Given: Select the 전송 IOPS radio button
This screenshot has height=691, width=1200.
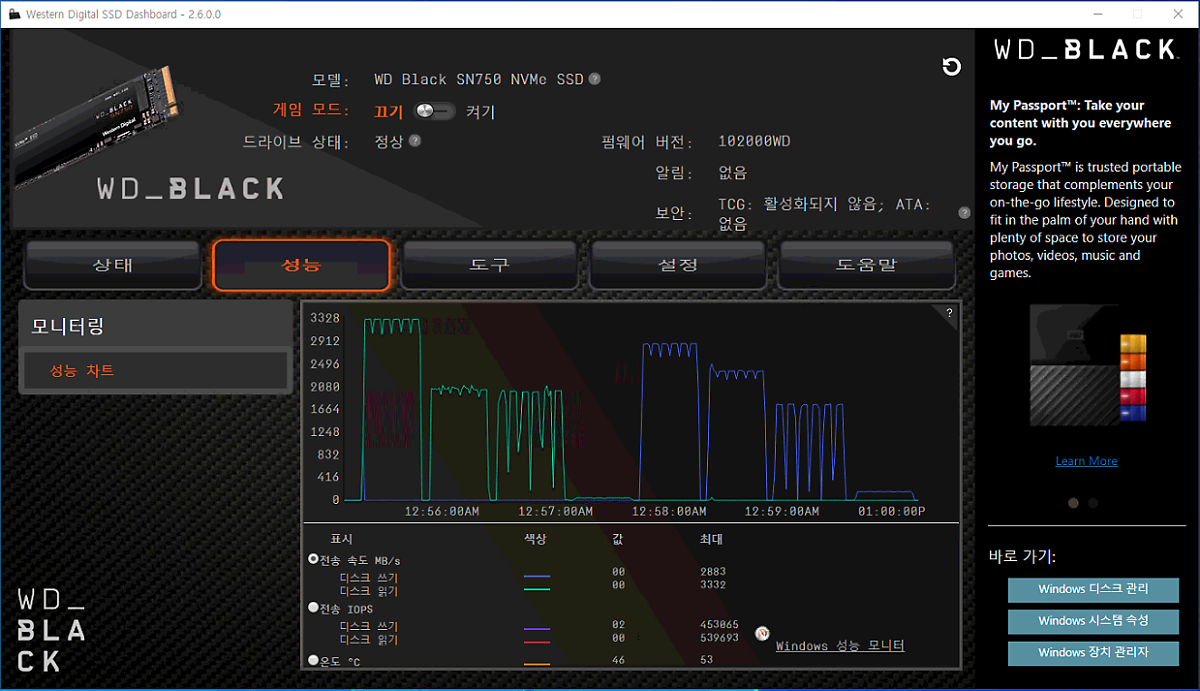Looking at the screenshot, I should tap(314, 608).
